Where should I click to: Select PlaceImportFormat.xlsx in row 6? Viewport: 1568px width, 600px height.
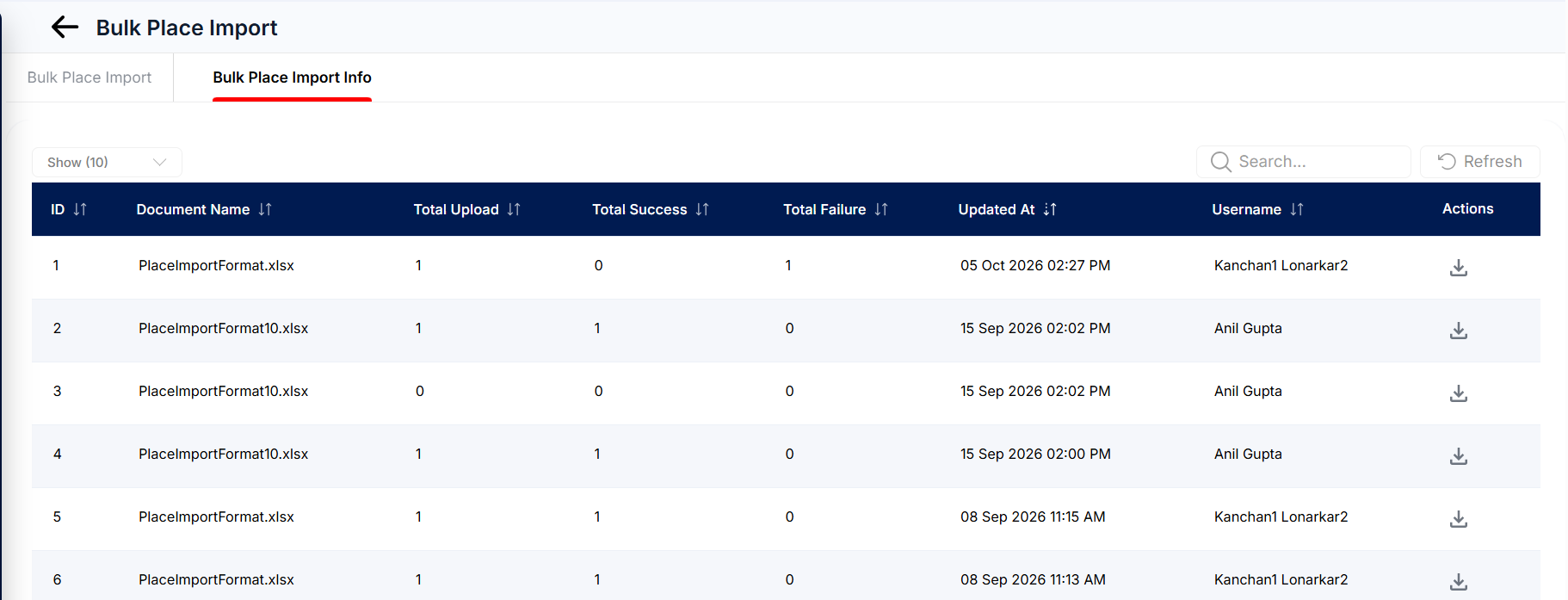(x=216, y=579)
